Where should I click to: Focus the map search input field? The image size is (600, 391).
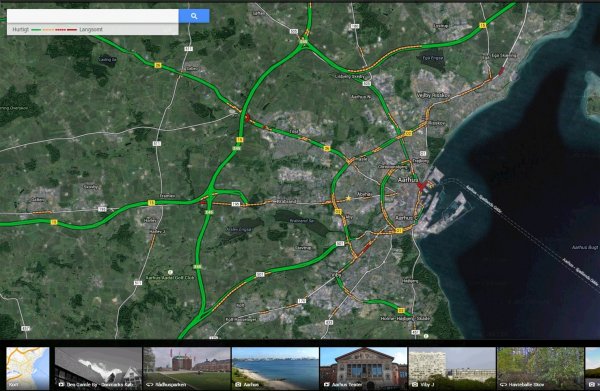(93, 16)
